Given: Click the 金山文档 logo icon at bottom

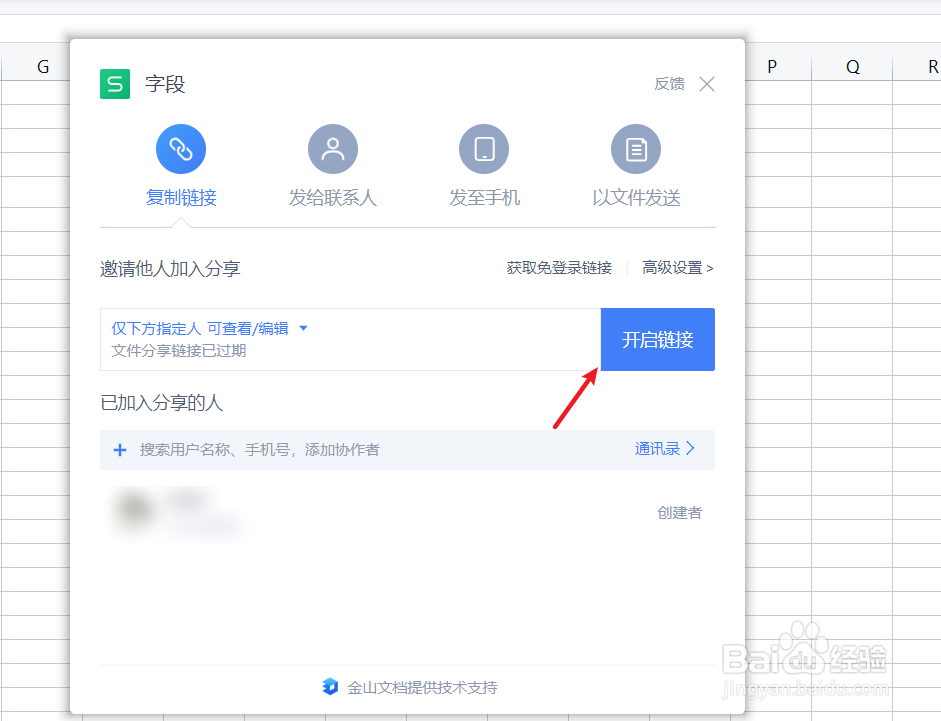Looking at the screenshot, I should click(330, 686).
